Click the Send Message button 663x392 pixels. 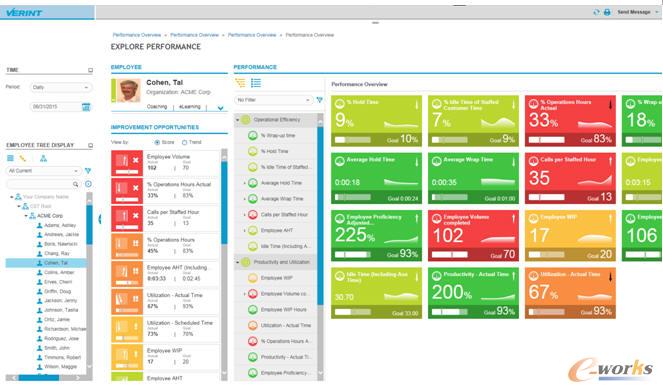[x=634, y=12]
